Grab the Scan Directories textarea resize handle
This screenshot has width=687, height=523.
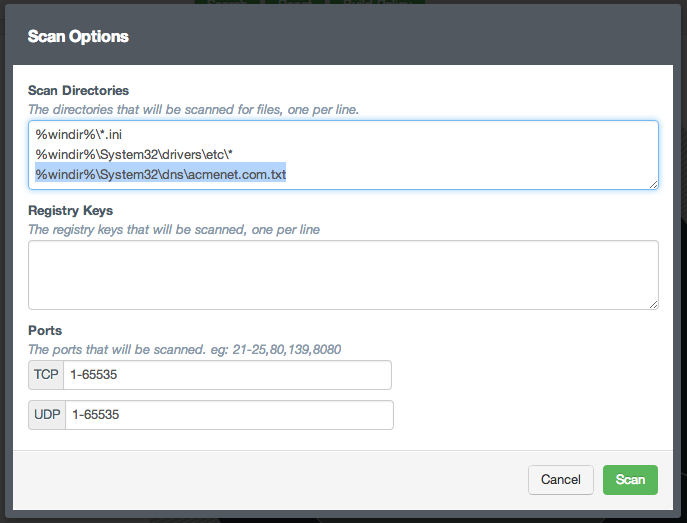[653, 183]
